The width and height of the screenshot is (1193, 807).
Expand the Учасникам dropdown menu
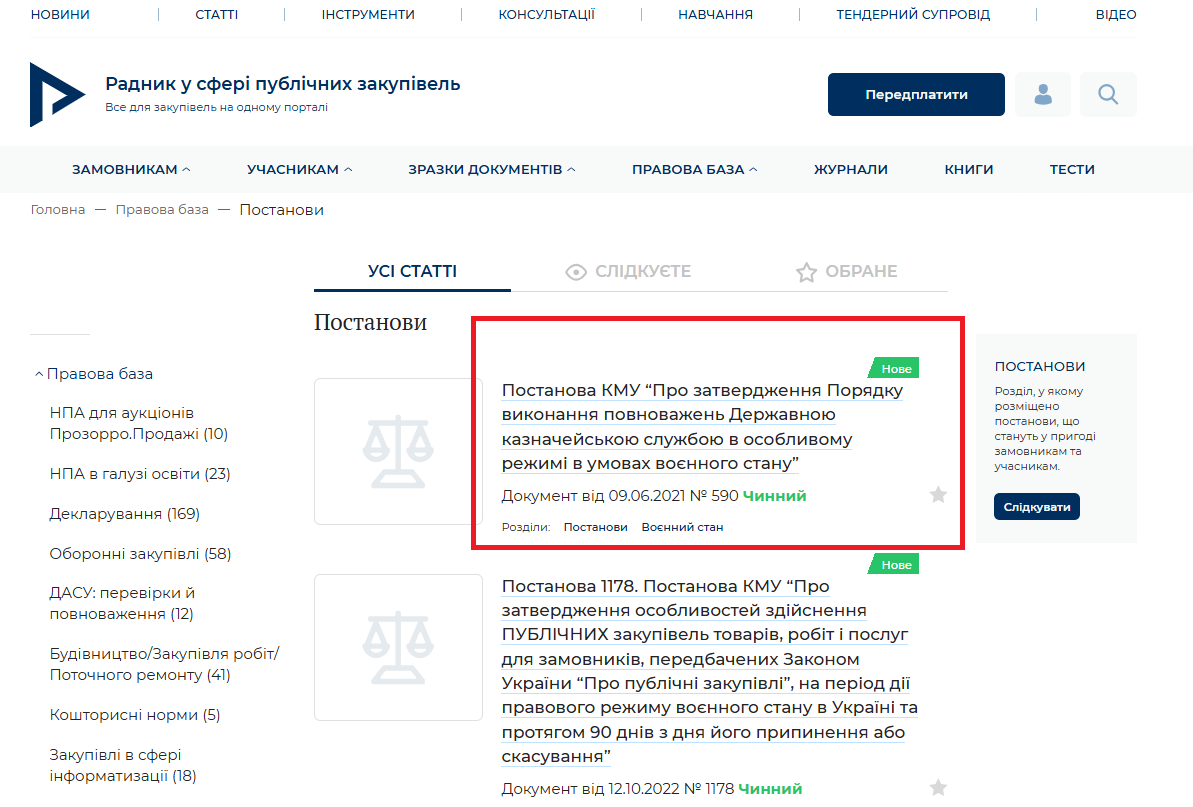pyautogui.click(x=299, y=170)
